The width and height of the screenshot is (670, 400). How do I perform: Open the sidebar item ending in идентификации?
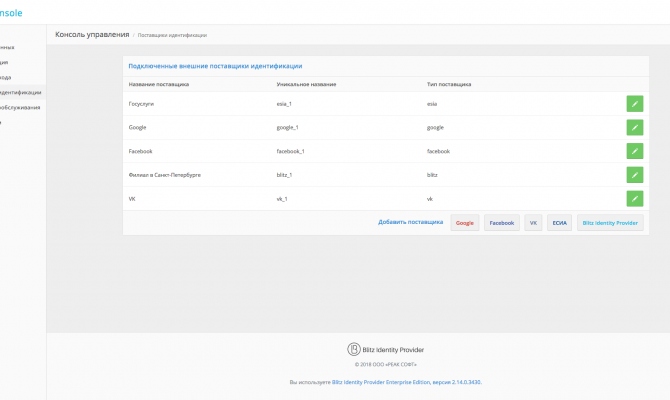(x=21, y=92)
